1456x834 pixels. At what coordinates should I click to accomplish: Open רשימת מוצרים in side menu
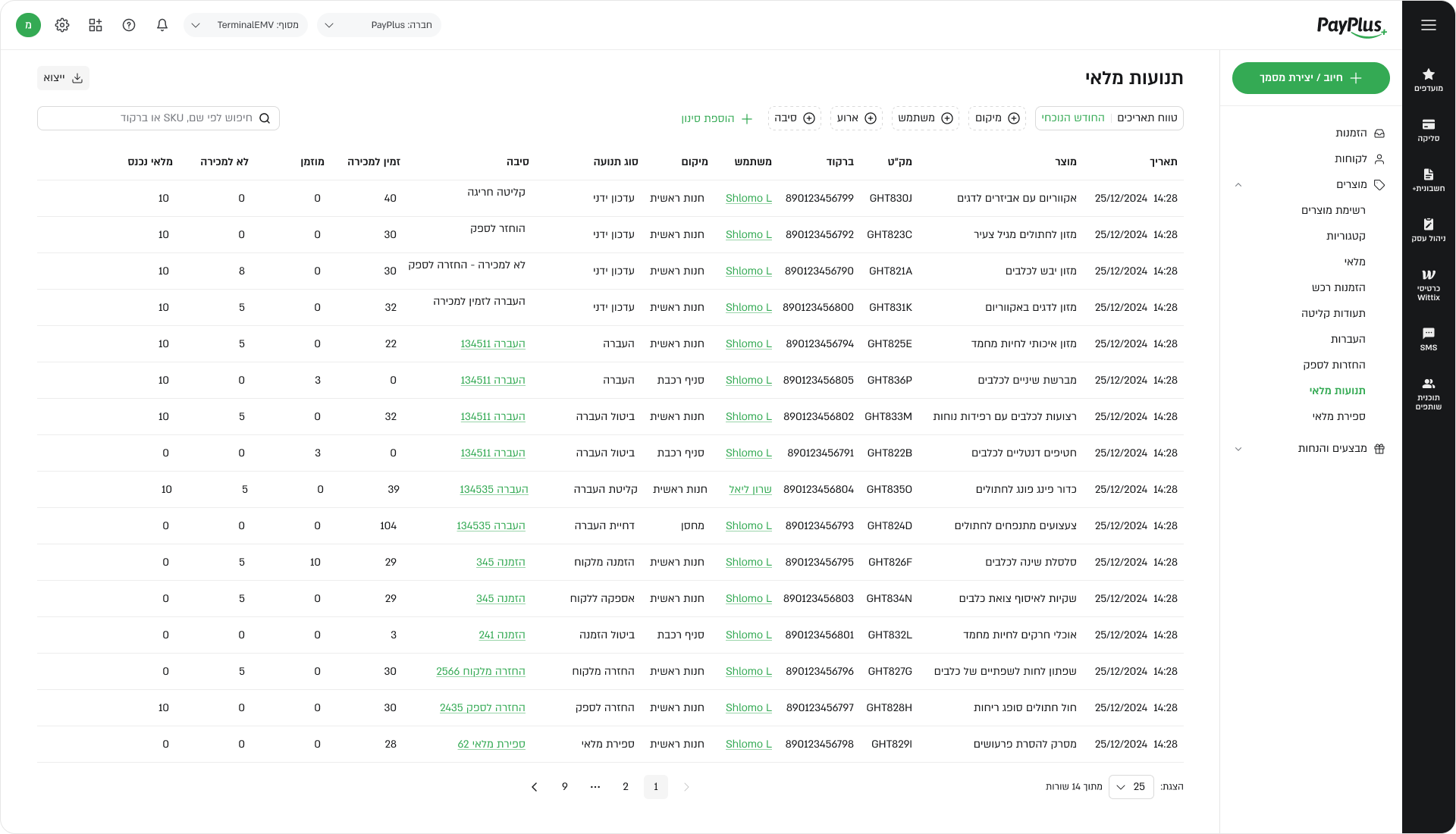1333,210
